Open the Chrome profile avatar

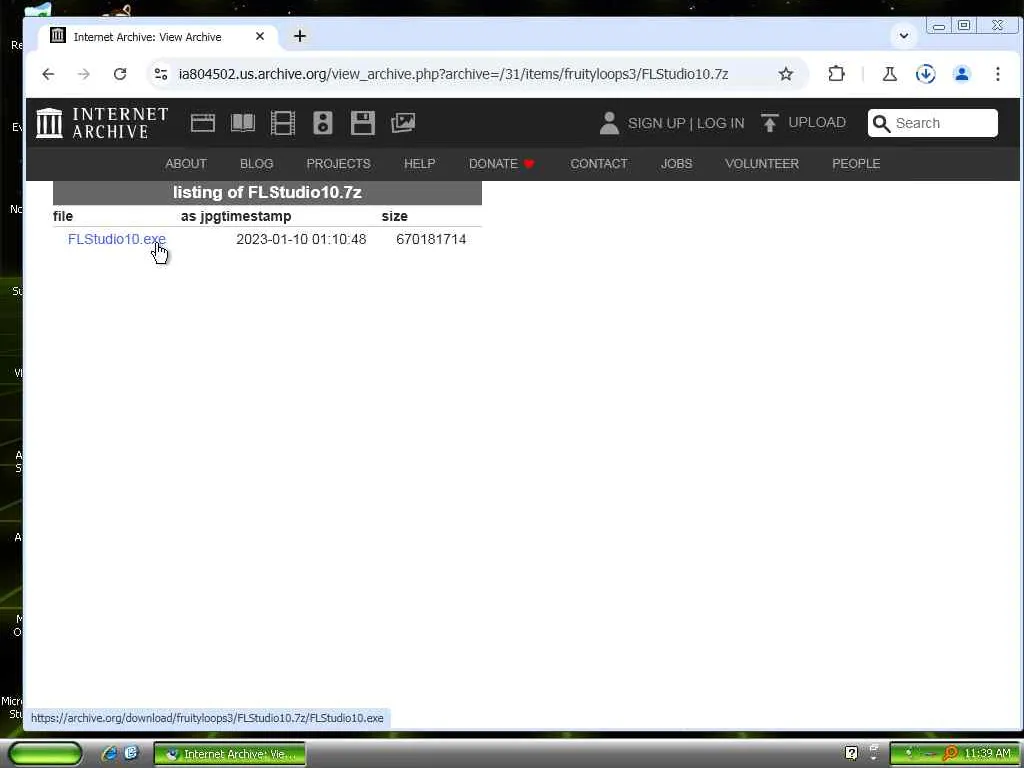point(961,74)
